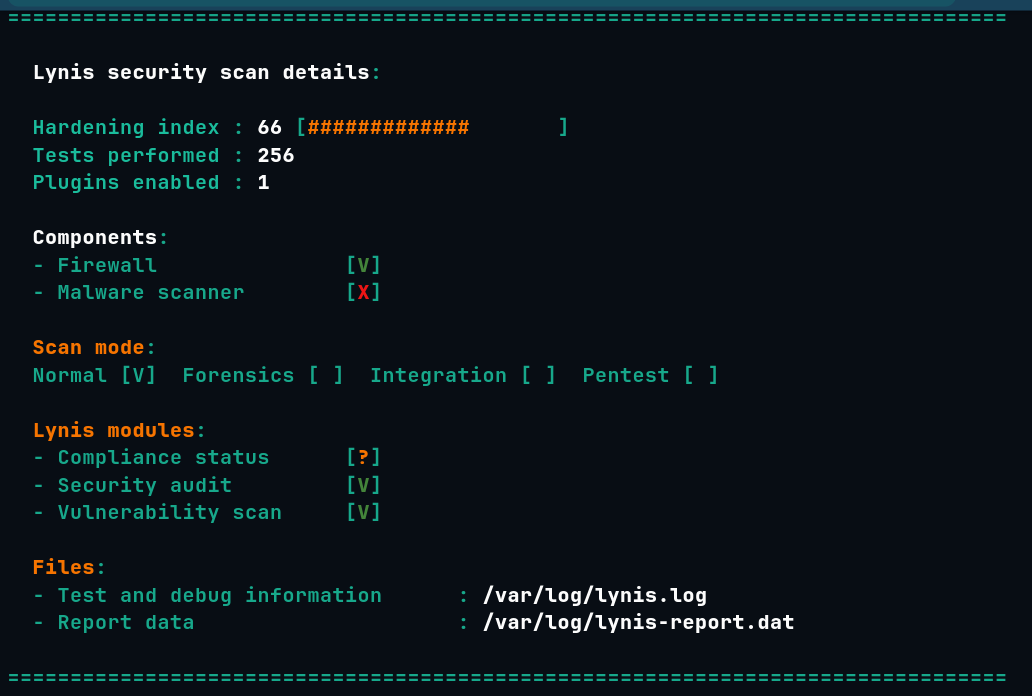Click the 'Firewall' component row text
This screenshot has width=1032, height=696.
point(107,265)
